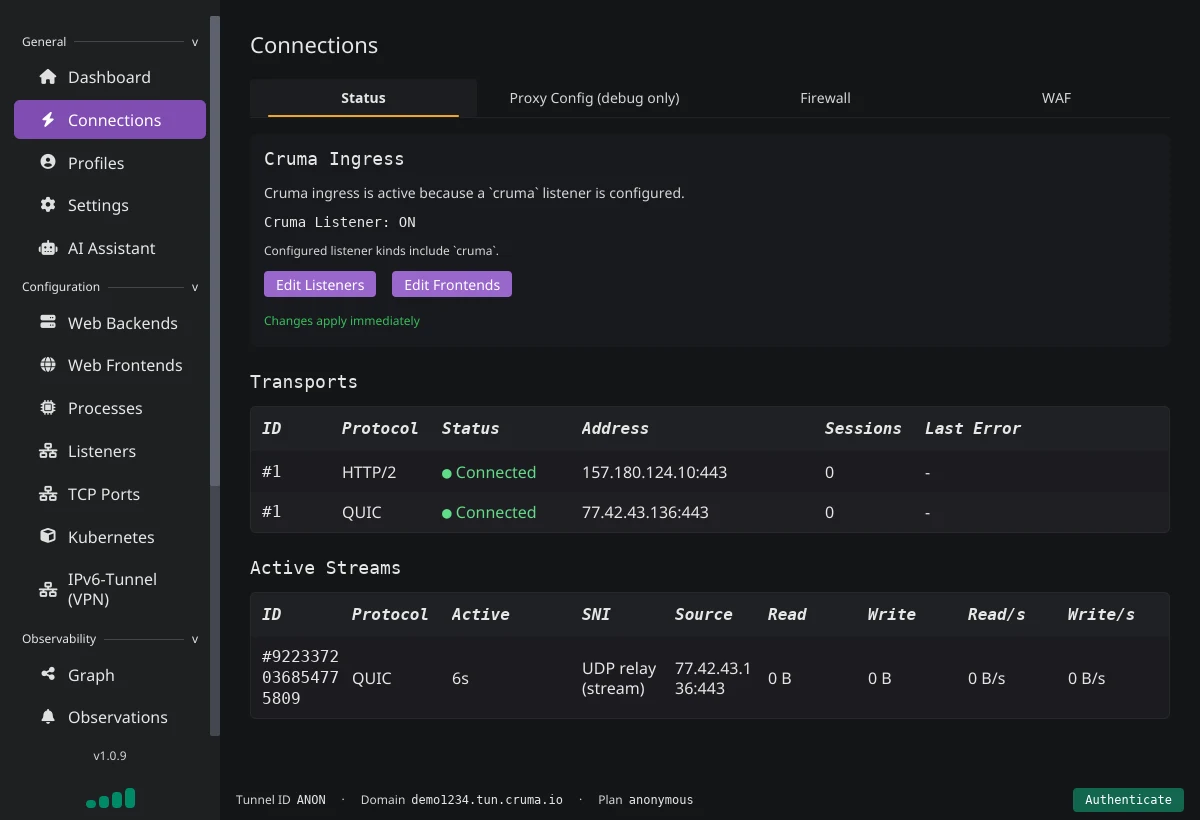Click the IPv6-Tunnel network icon

(47, 590)
